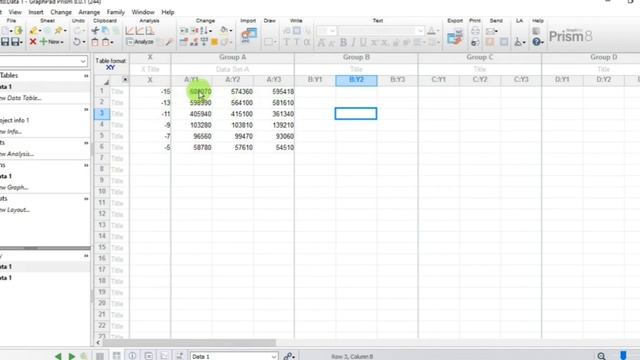Click the sort rows icon in Change group

click(x=204, y=31)
